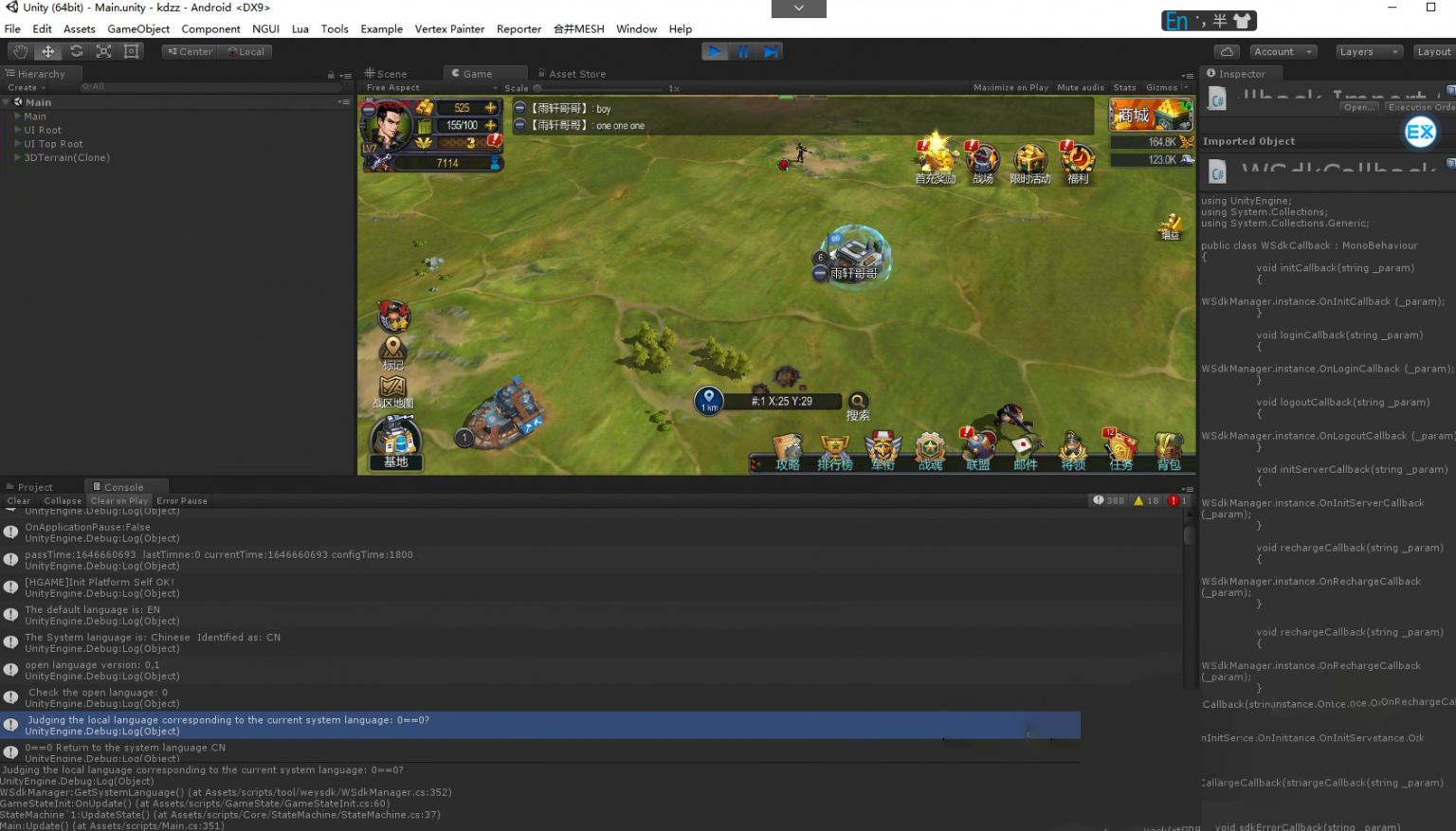Screen dimensions: 1456x831
Task: Click the 搜索 search magnifier icon
Action: (x=858, y=406)
